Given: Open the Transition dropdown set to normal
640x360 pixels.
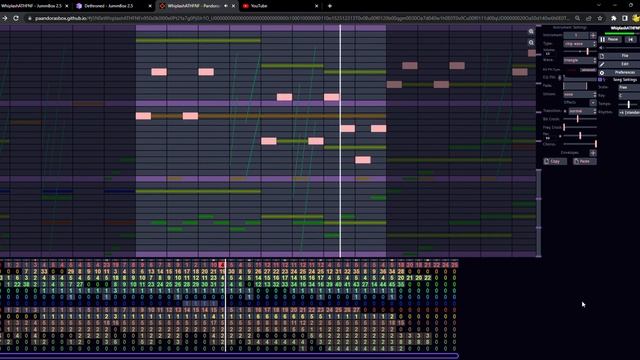Looking at the screenshot, I should (x=582, y=111).
